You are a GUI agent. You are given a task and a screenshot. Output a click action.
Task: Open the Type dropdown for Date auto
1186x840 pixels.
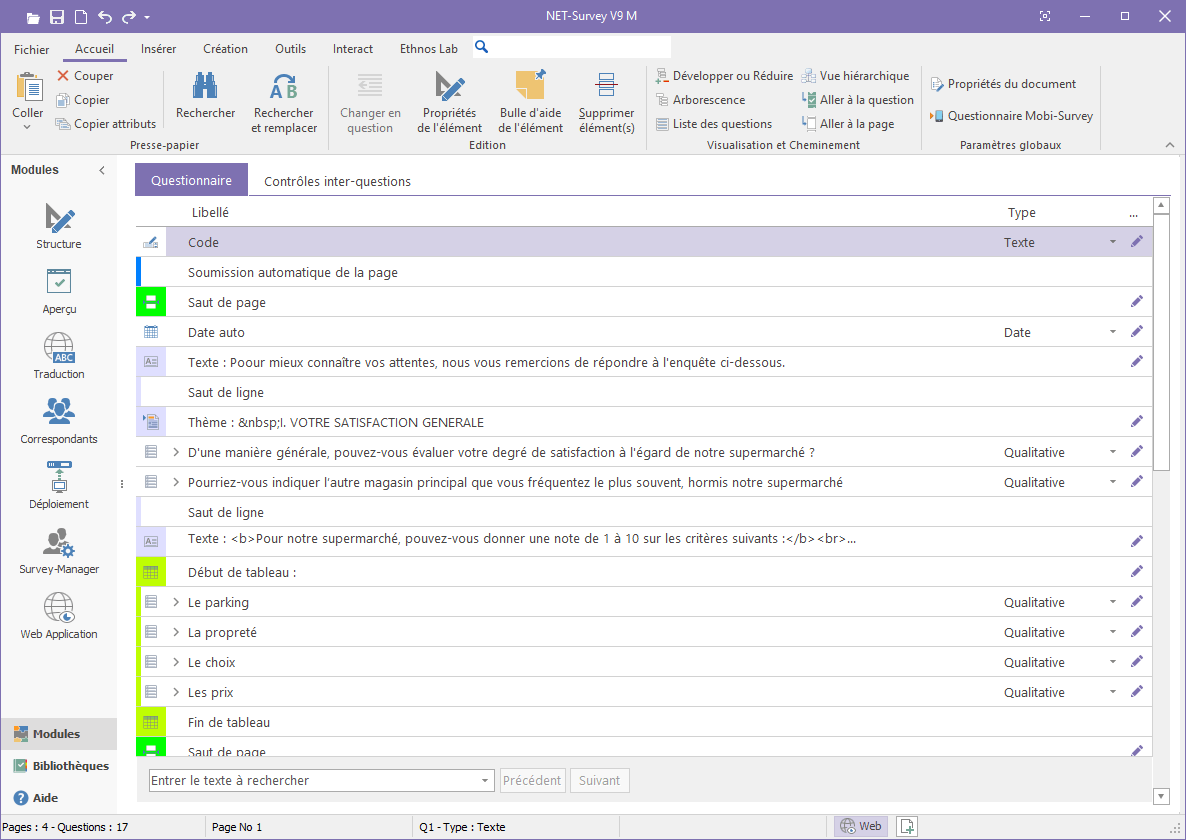(1113, 332)
